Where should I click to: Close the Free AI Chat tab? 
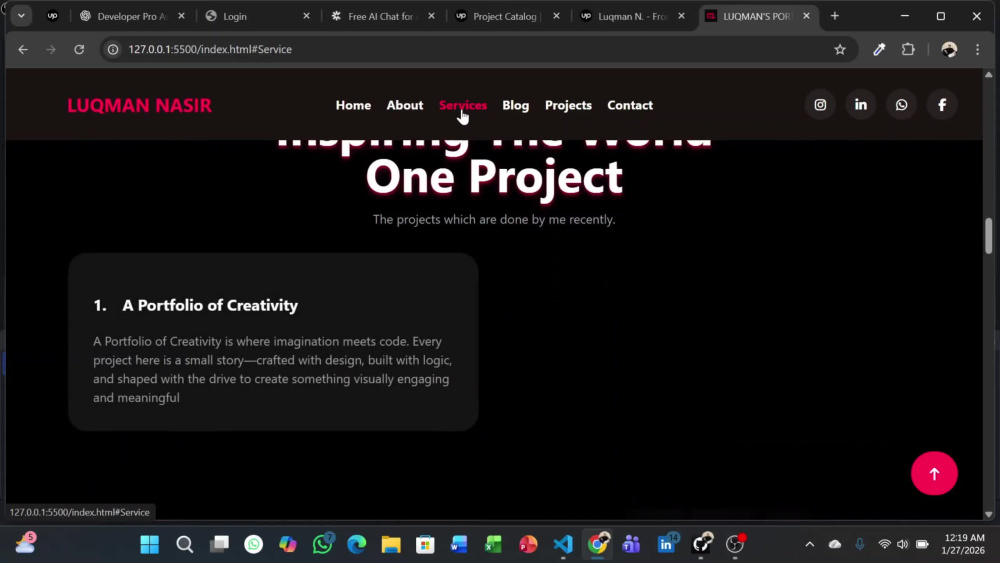click(431, 16)
